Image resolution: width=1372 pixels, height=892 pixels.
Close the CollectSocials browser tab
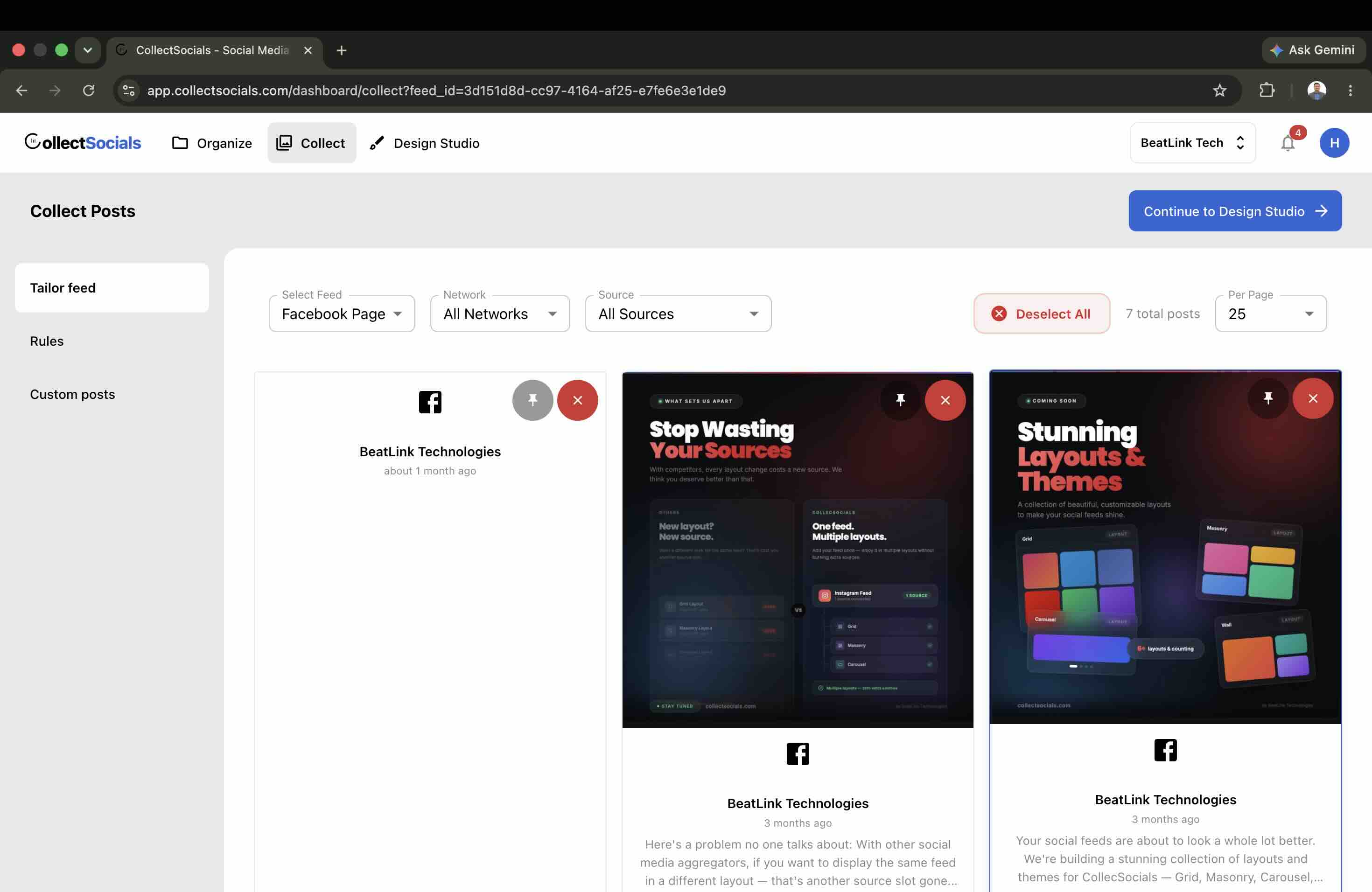[x=308, y=51]
